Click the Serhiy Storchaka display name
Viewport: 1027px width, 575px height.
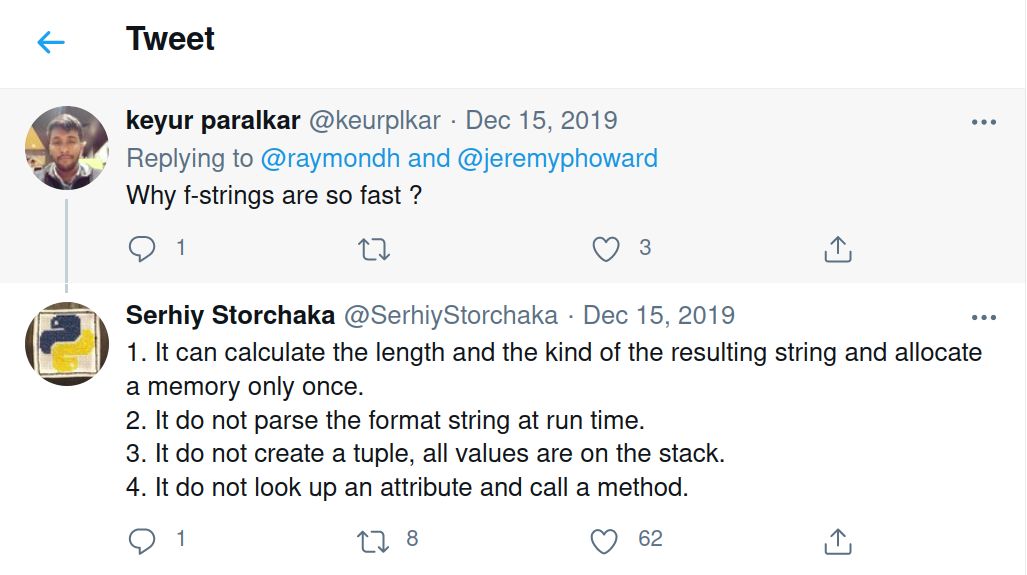[230, 316]
